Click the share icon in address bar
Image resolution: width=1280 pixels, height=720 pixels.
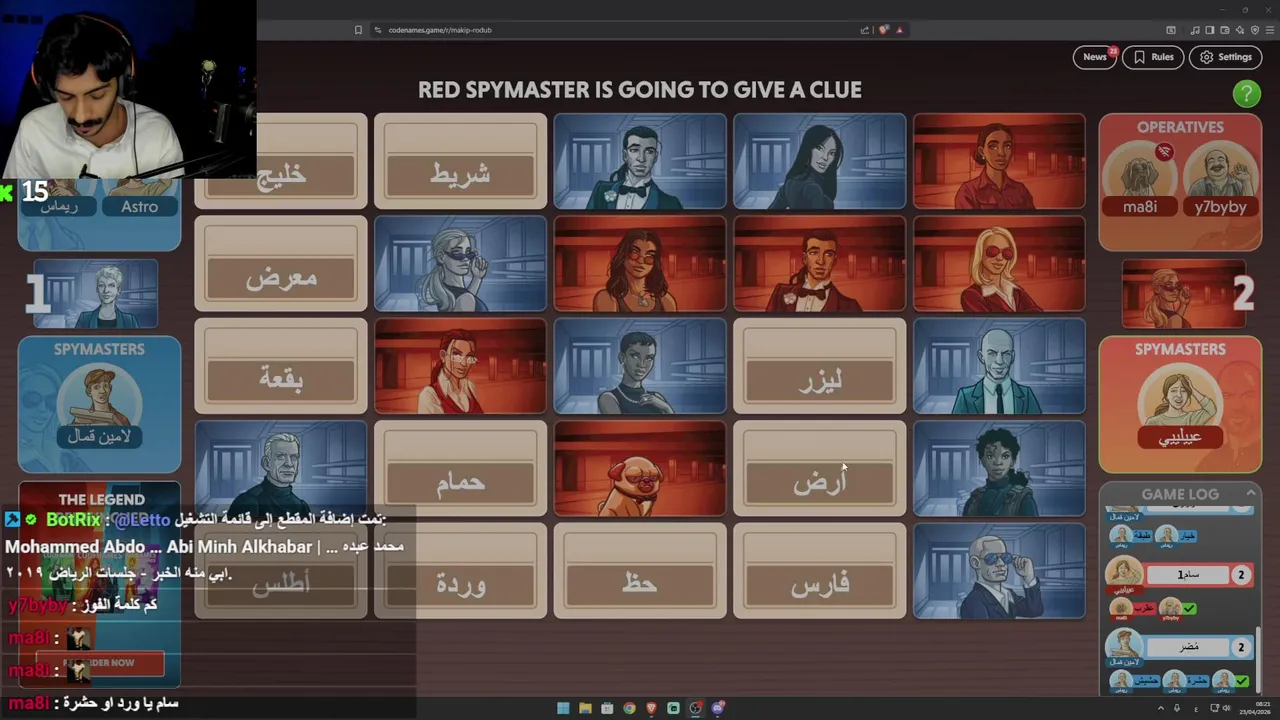click(865, 30)
